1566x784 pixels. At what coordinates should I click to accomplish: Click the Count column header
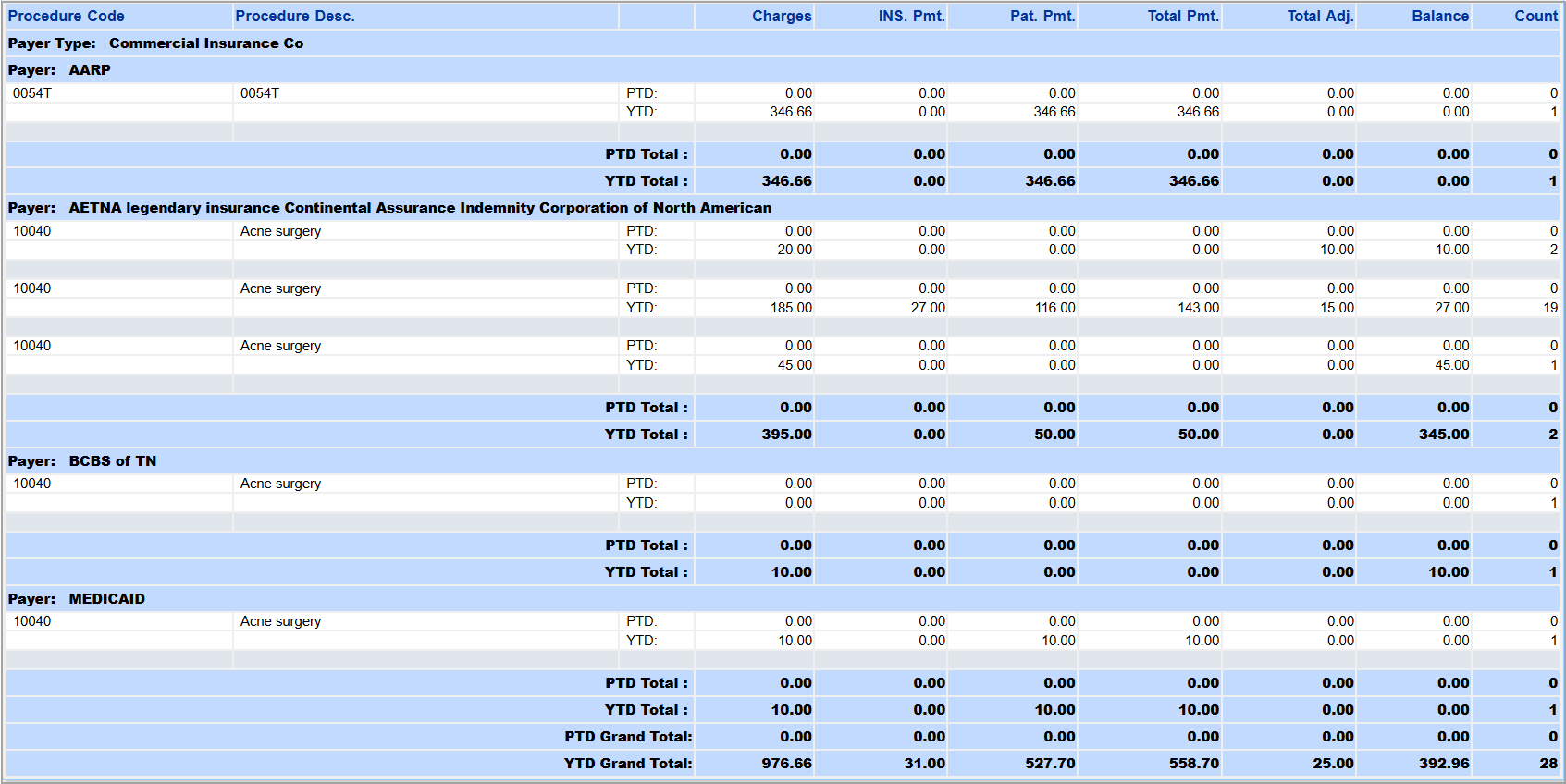[1535, 16]
